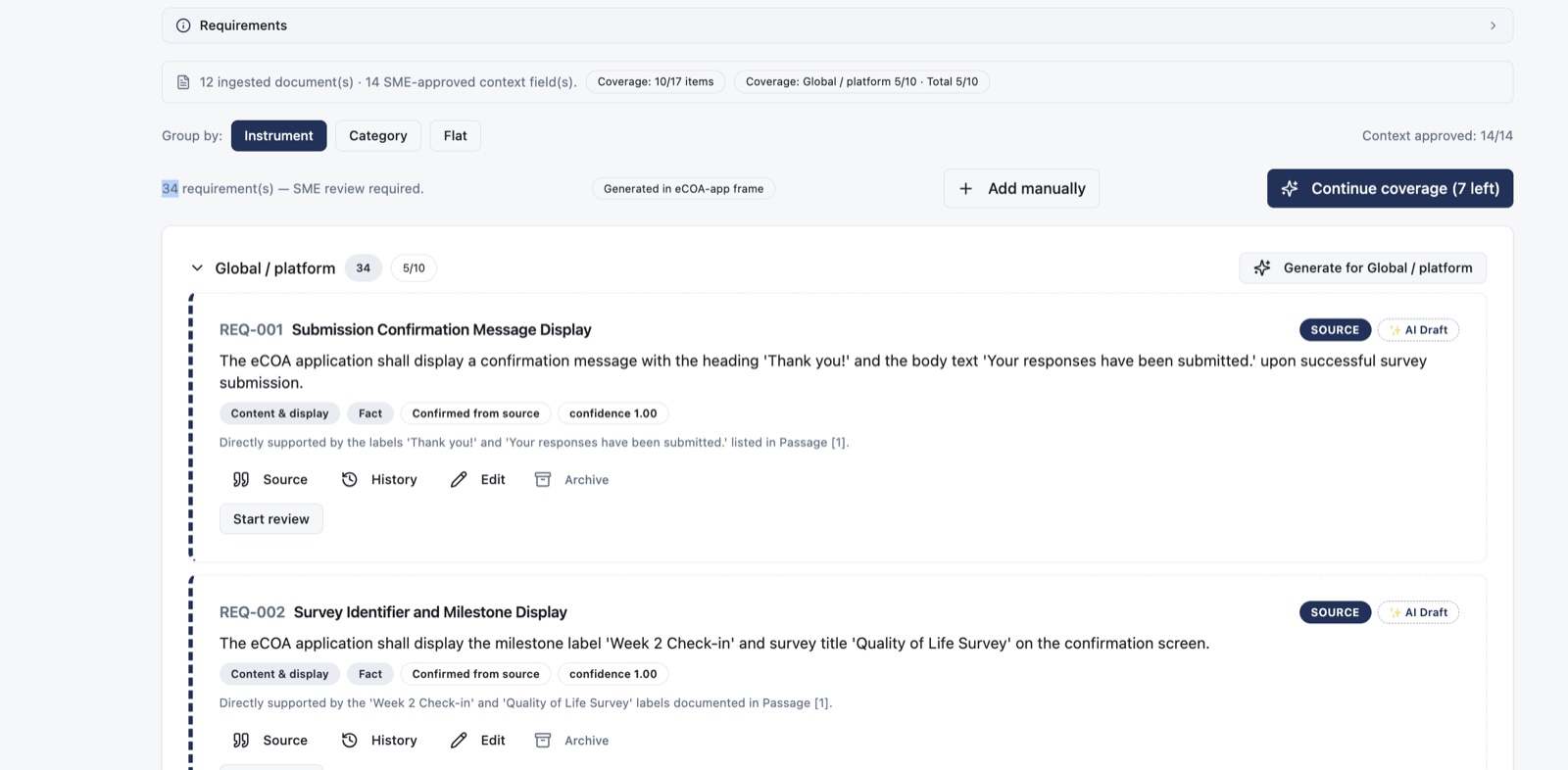Click 'confidence 1.00' tag on REQ-002
1568x770 pixels.
pos(613,674)
